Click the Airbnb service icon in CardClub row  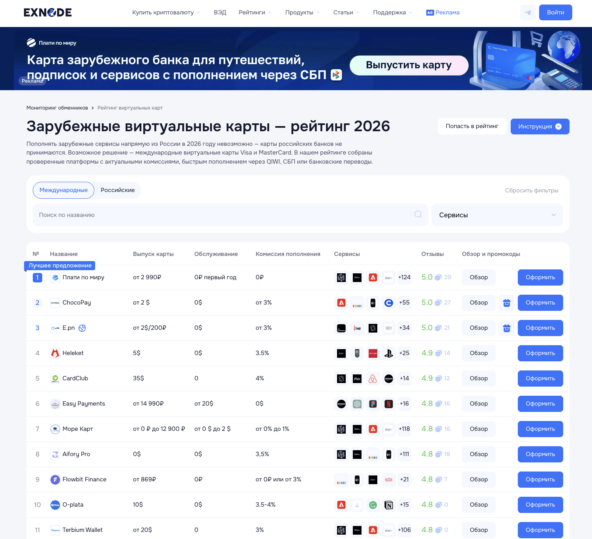pos(373,379)
